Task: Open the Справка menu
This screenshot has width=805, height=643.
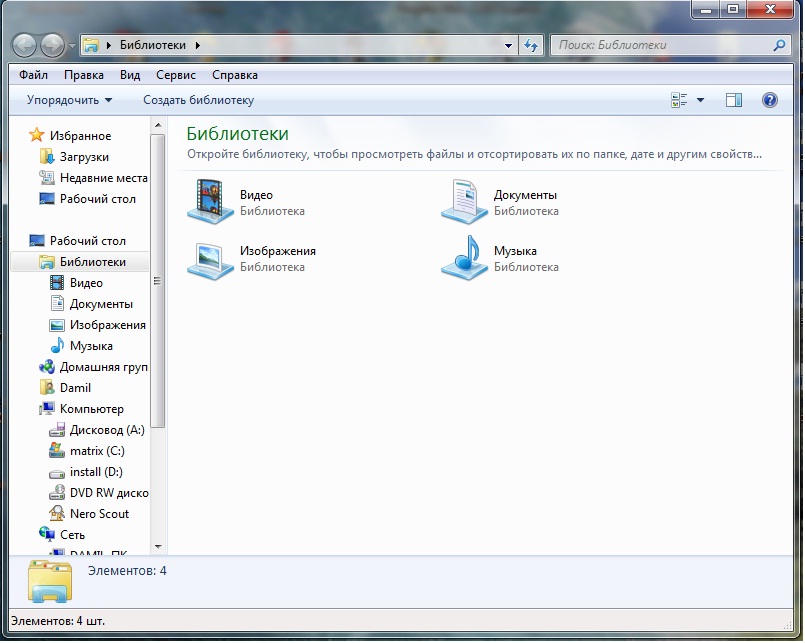Action: (x=235, y=75)
